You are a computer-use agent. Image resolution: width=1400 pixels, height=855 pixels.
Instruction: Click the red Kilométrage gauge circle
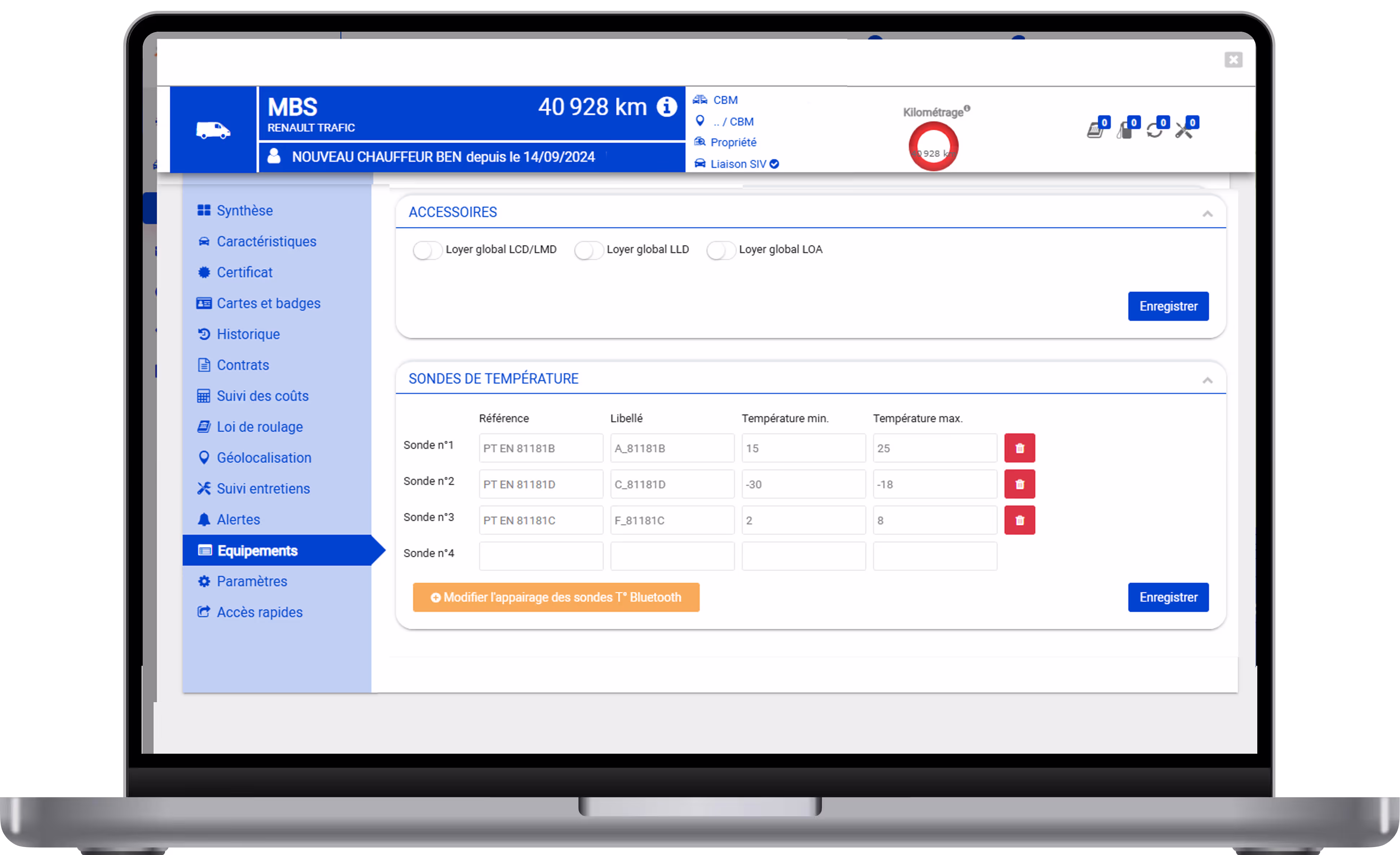933,147
